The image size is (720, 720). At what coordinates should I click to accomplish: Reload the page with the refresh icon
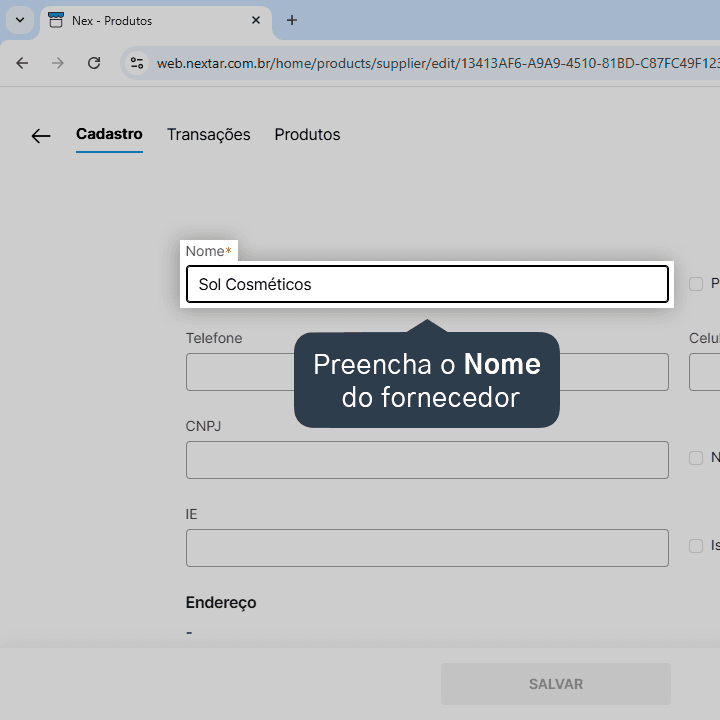pos(94,63)
